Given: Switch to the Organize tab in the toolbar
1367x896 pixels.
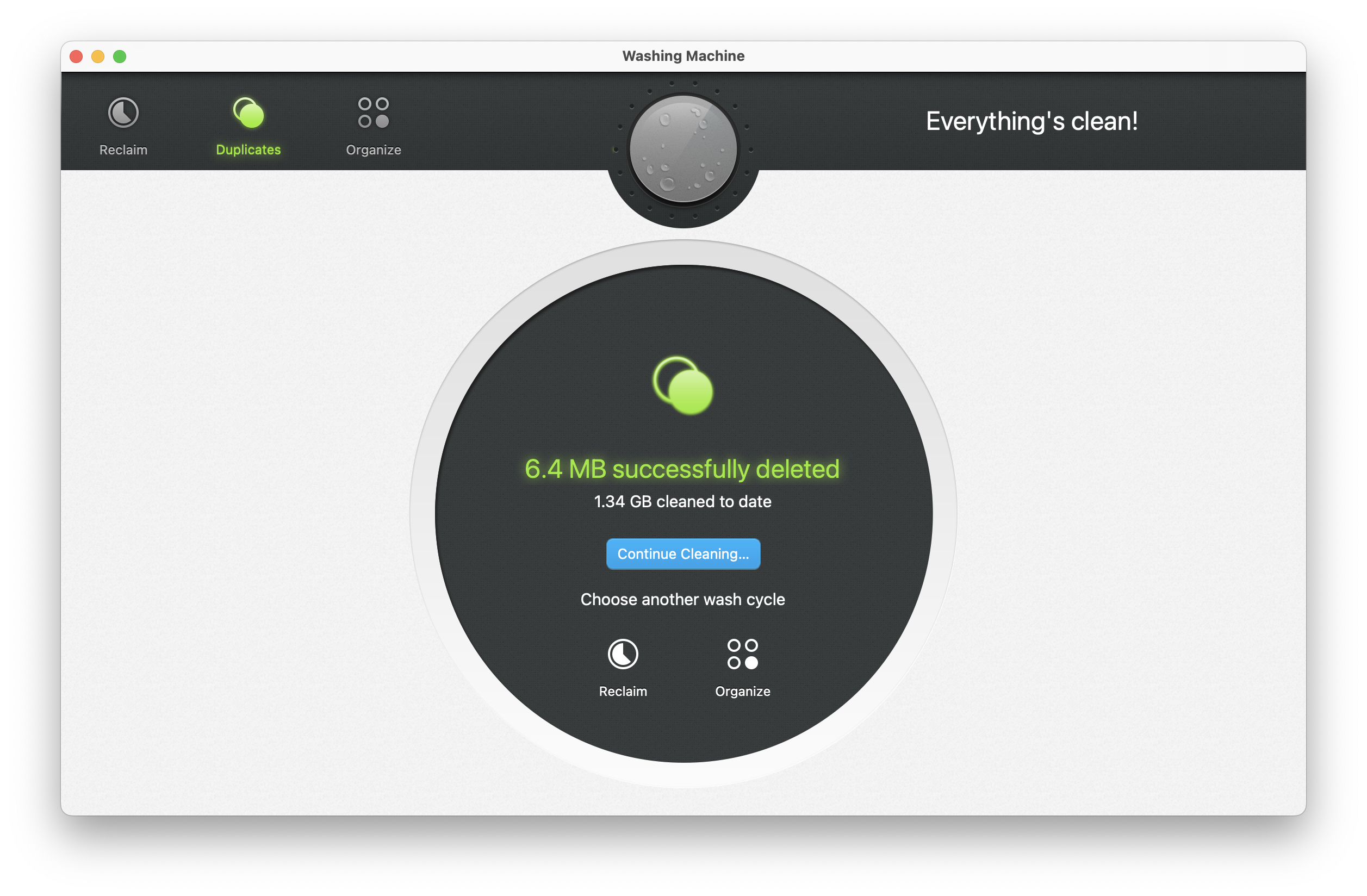Looking at the screenshot, I should point(374,126).
